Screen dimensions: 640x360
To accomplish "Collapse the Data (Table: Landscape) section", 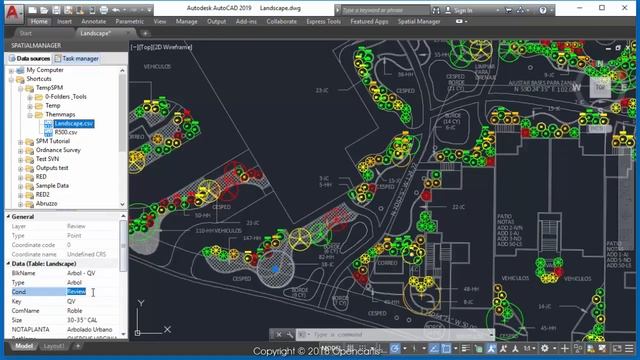I will [x=8, y=264].
